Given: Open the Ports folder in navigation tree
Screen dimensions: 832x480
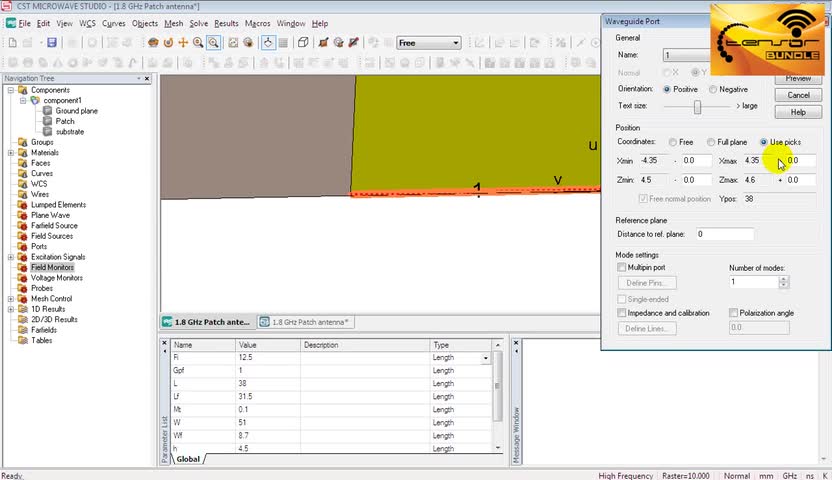Looking at the screenshot, I should (39, 246).
